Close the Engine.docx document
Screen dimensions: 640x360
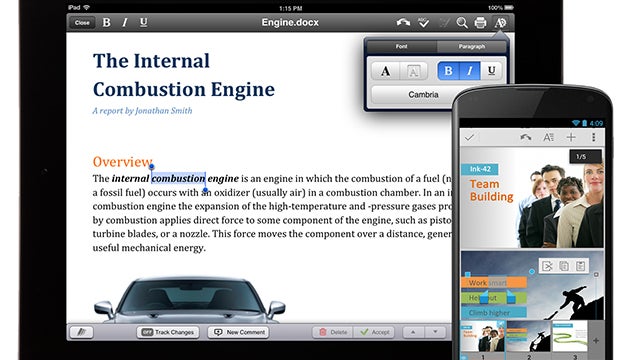click(82, 23)
